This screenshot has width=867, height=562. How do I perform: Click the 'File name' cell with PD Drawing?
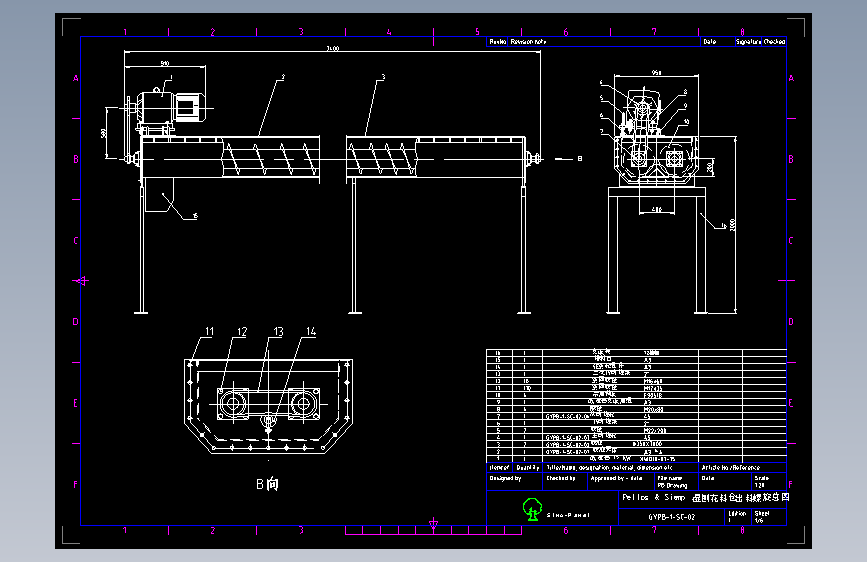click(x=677, y=482)
